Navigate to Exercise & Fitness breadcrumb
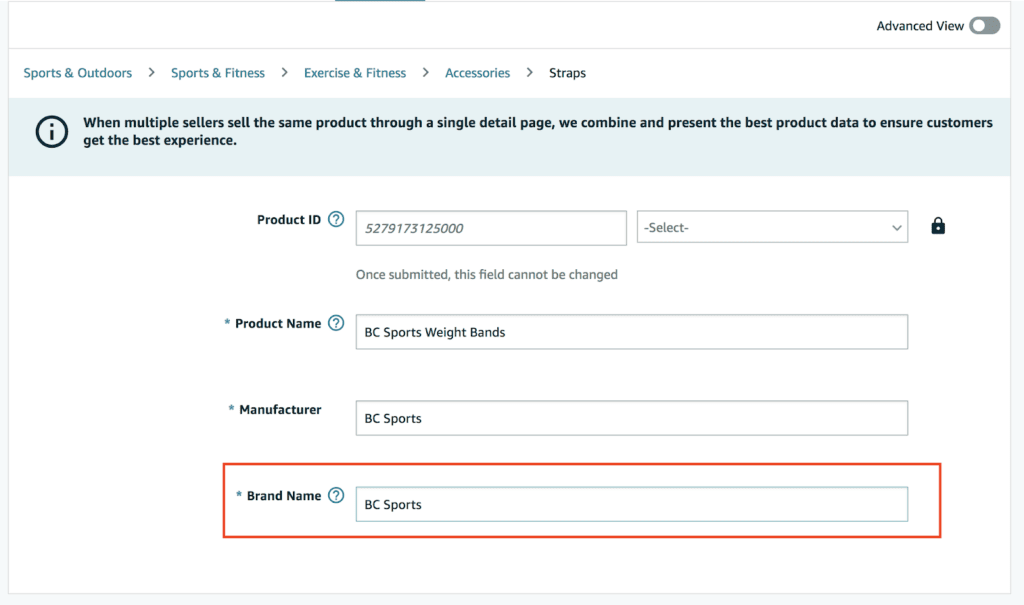1024x605 pixels. pos(355,73)
